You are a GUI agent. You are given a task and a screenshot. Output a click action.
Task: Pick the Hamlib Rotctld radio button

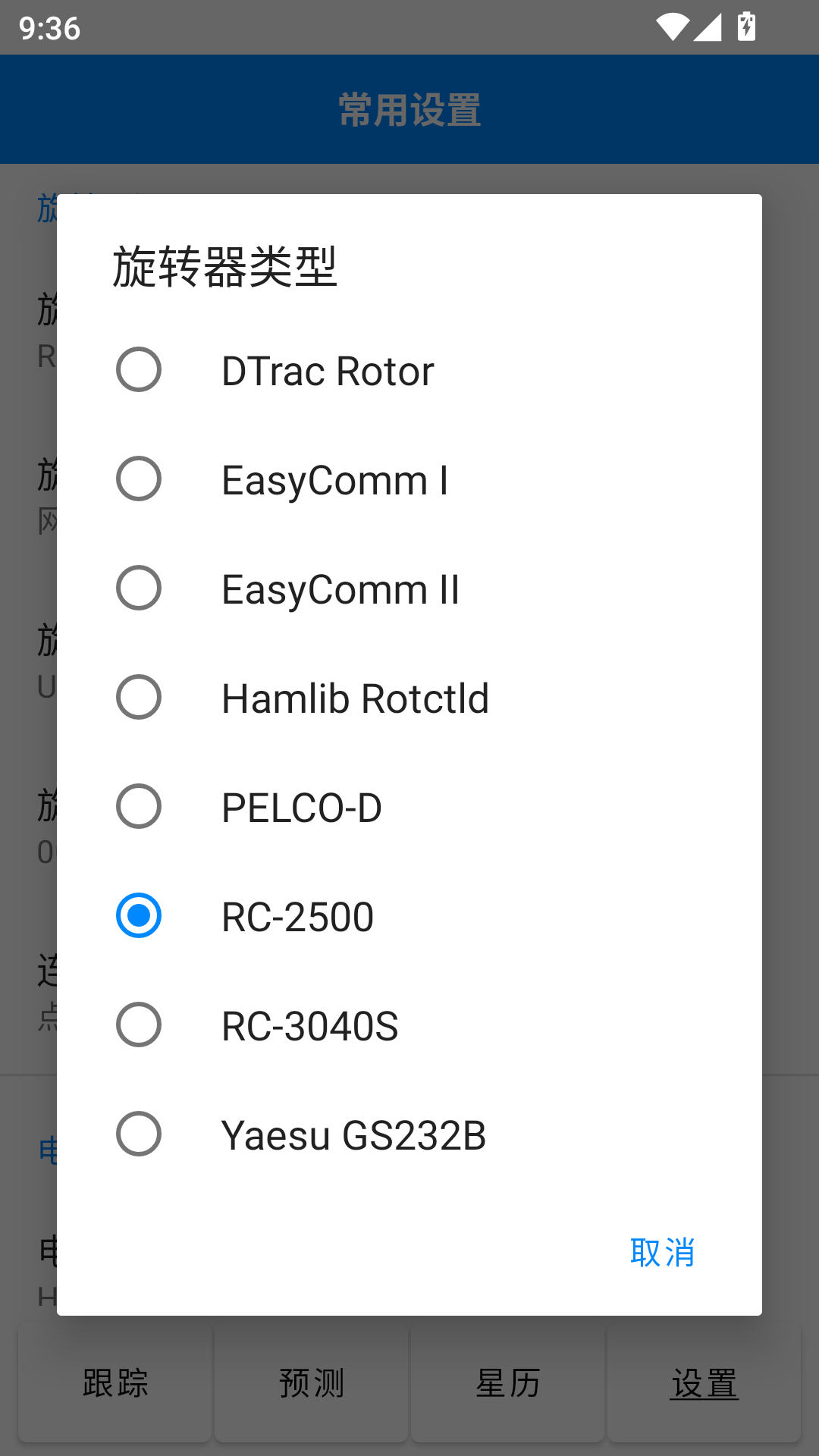(139, 698)
